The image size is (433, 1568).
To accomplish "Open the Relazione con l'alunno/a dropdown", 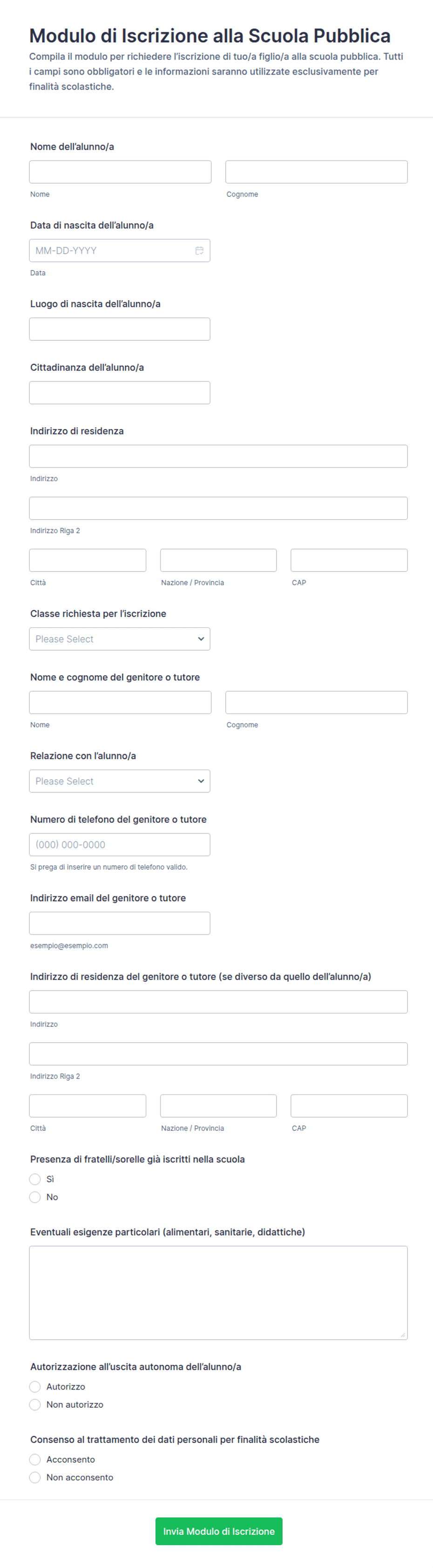I will coord(120,782).
